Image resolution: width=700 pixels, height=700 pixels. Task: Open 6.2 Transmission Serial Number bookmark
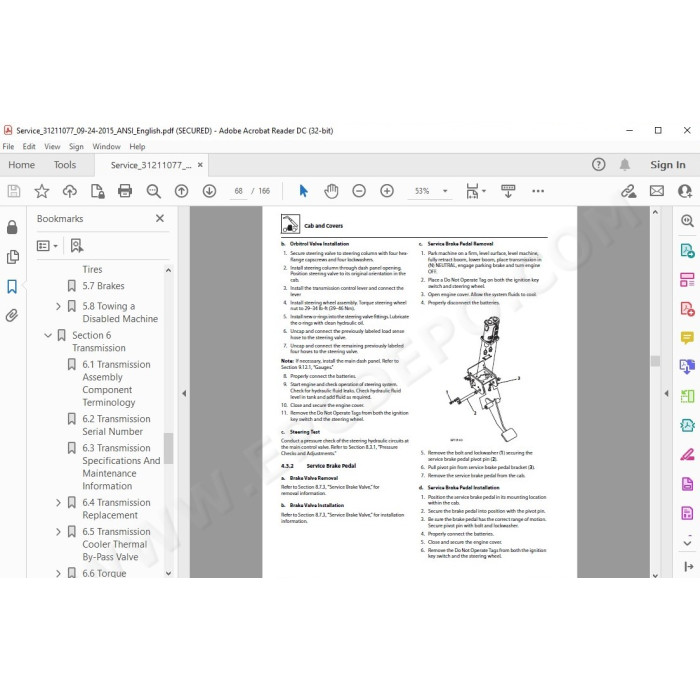click(x=116, y=425)
